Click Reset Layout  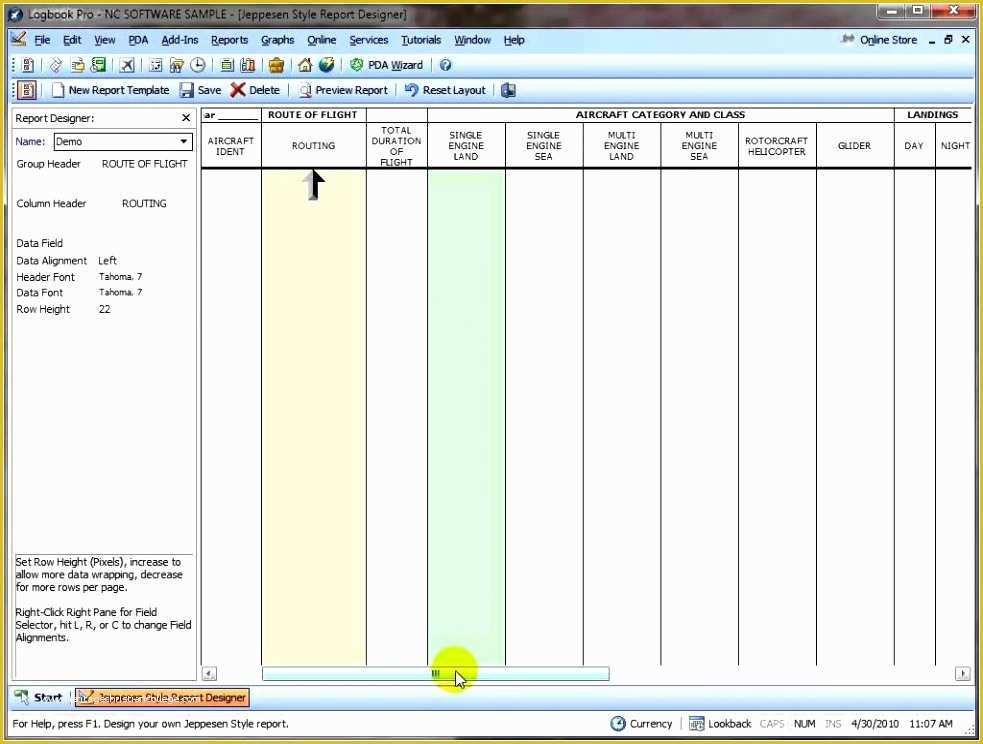[445, 90]
